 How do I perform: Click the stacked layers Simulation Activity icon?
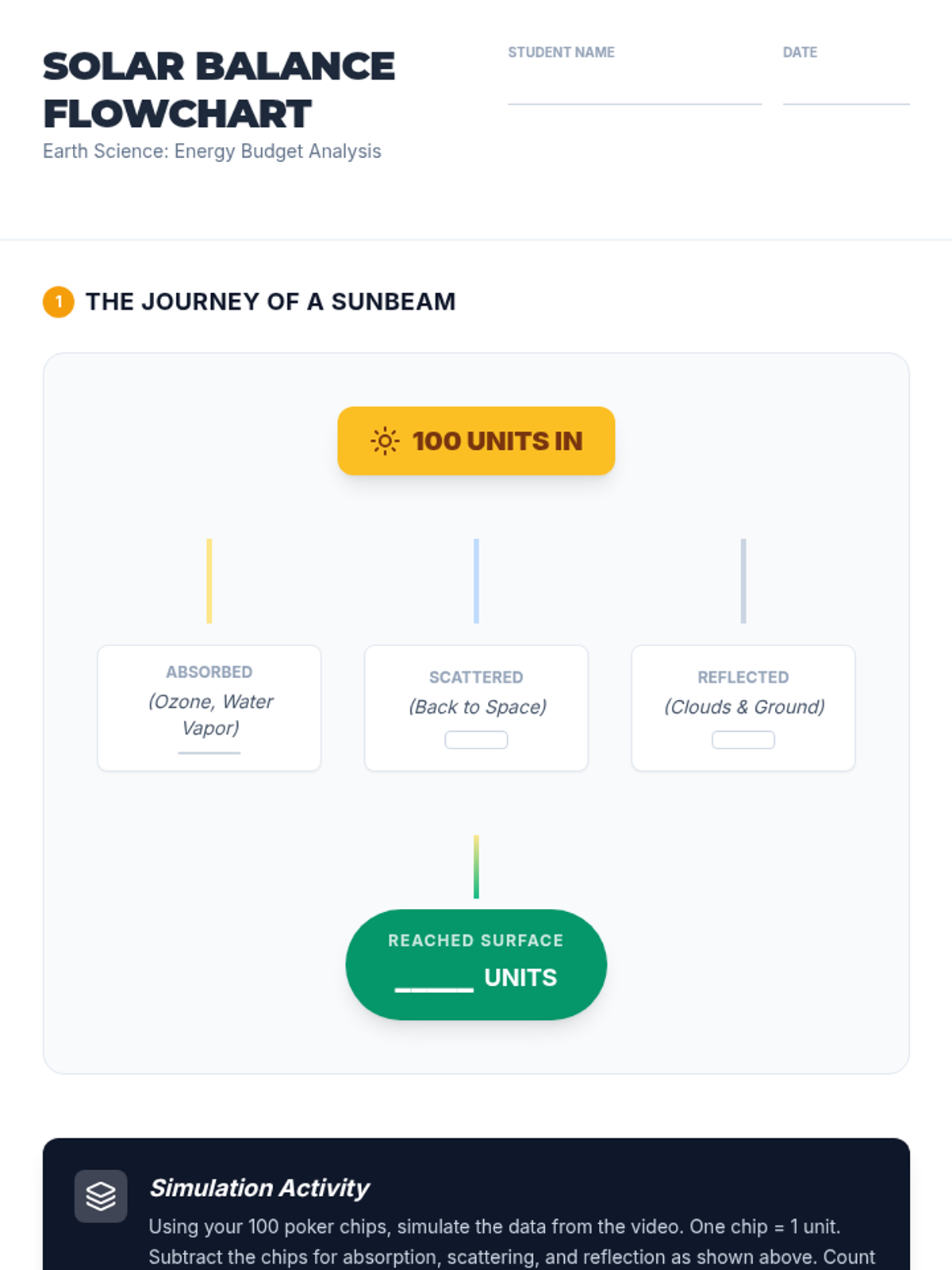coord(101,1195)
